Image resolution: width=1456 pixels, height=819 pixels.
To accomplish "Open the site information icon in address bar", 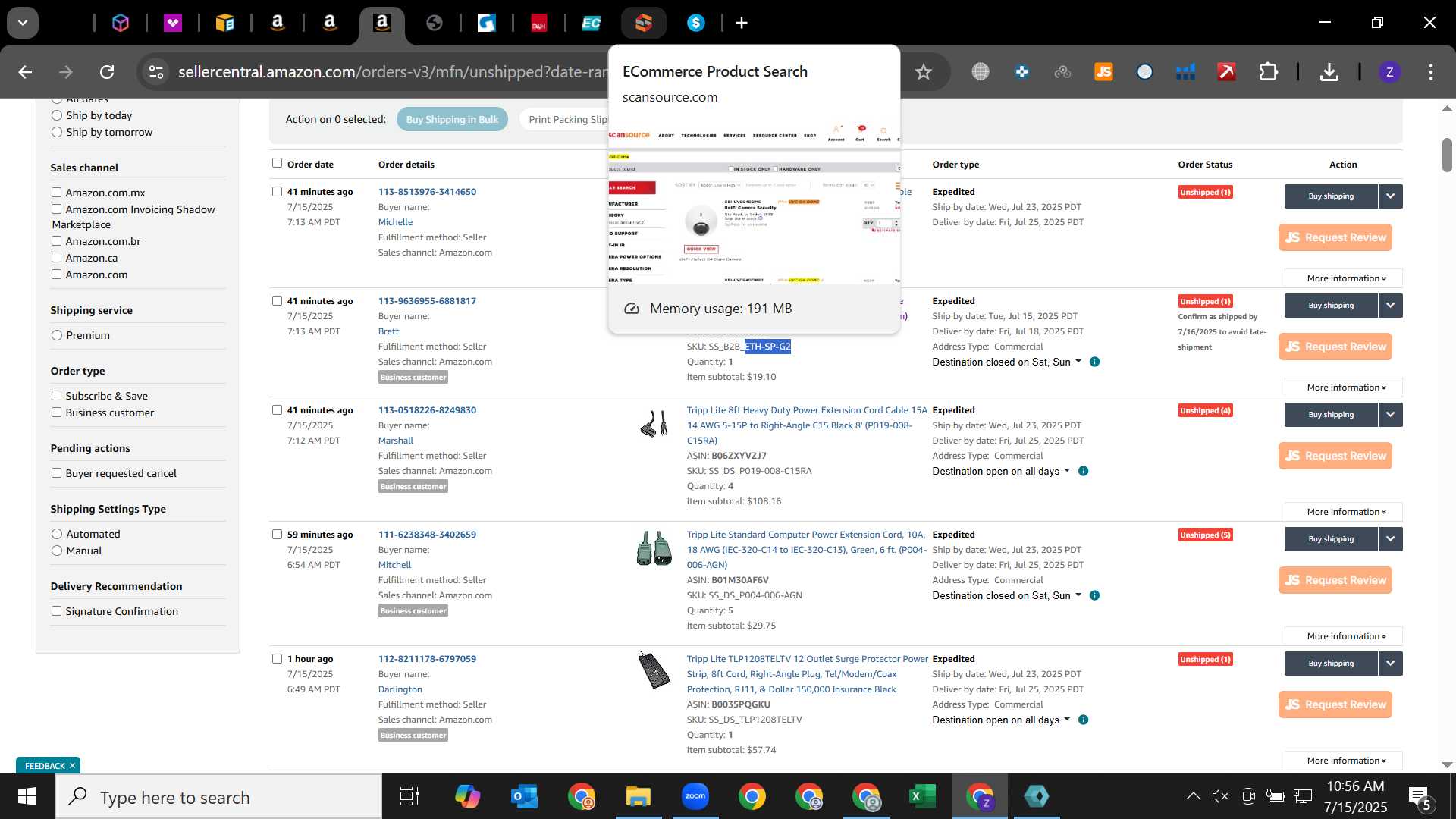I will pyautogui.click(x=156, y=72).
